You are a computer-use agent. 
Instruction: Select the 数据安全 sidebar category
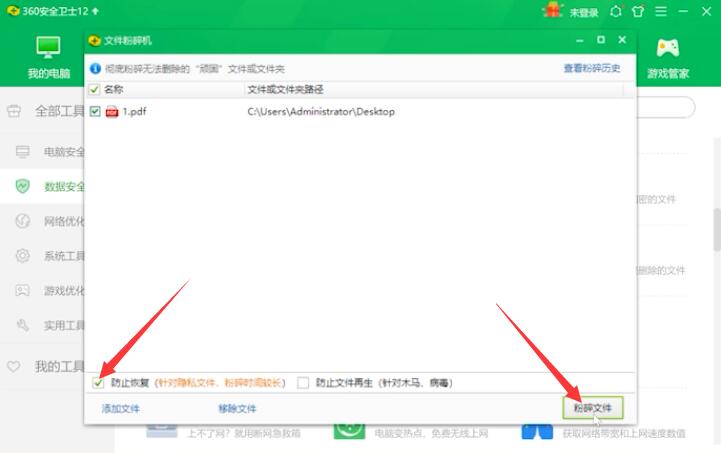tap(42, 186)
